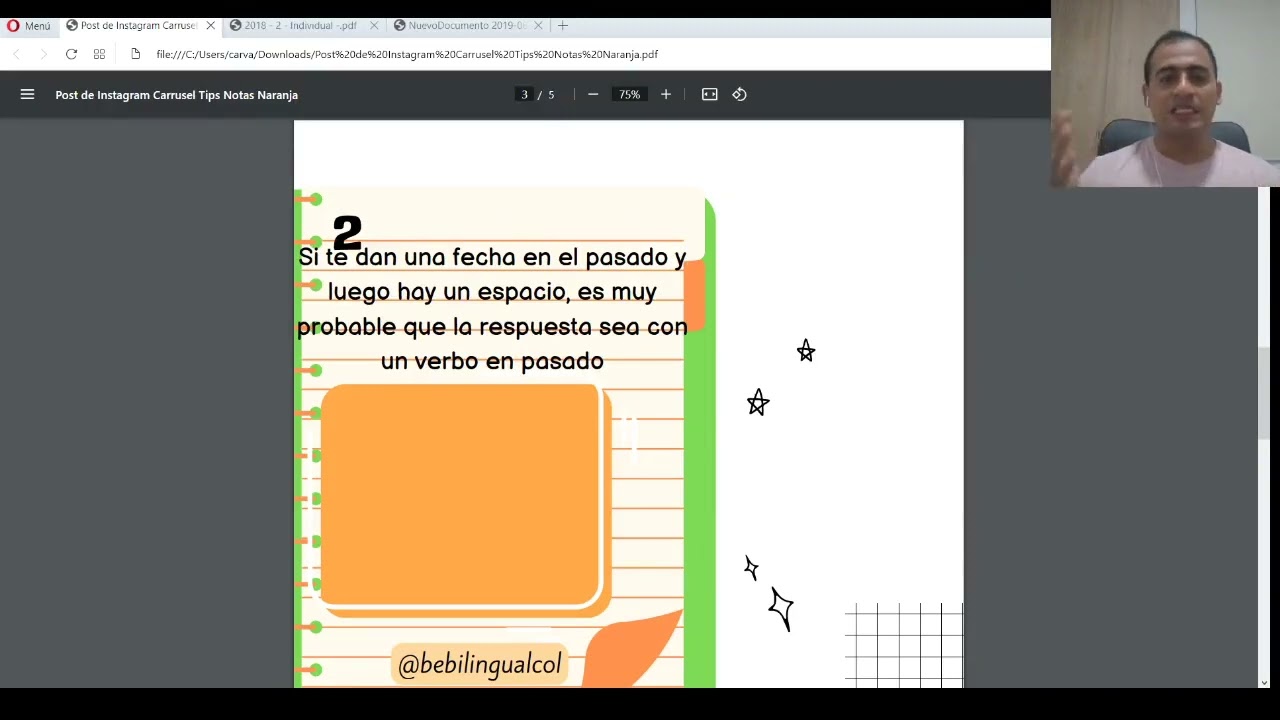
Task: Reload the current PDF page
Action: (x=71, y=54)
